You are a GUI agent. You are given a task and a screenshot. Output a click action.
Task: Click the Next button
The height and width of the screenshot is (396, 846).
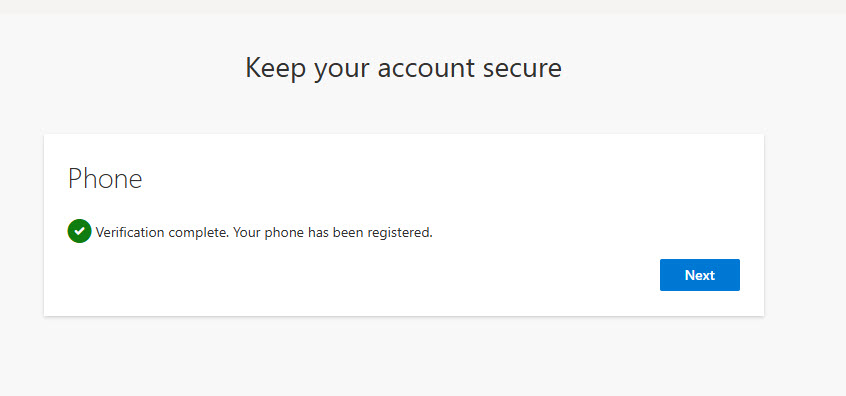pos(699,275)
